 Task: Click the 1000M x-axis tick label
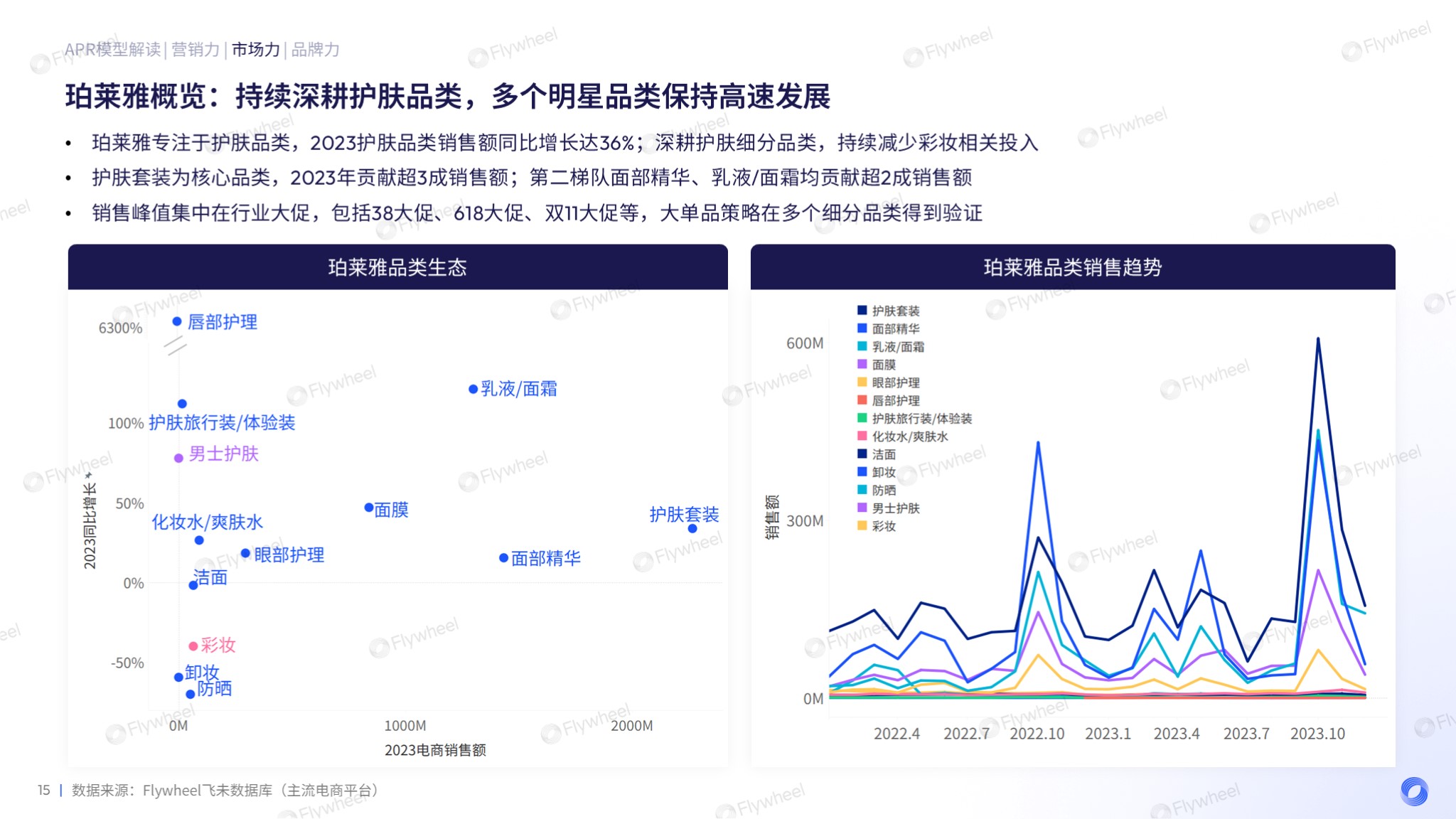click(x=405, y=726)
